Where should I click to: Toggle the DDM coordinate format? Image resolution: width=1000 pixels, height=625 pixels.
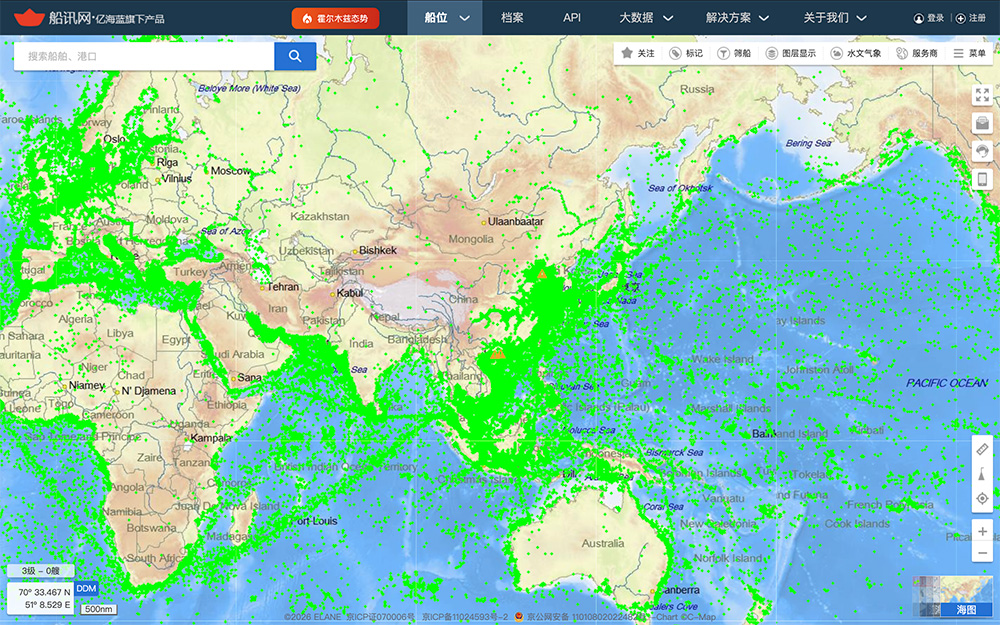(x=86, y=589)
